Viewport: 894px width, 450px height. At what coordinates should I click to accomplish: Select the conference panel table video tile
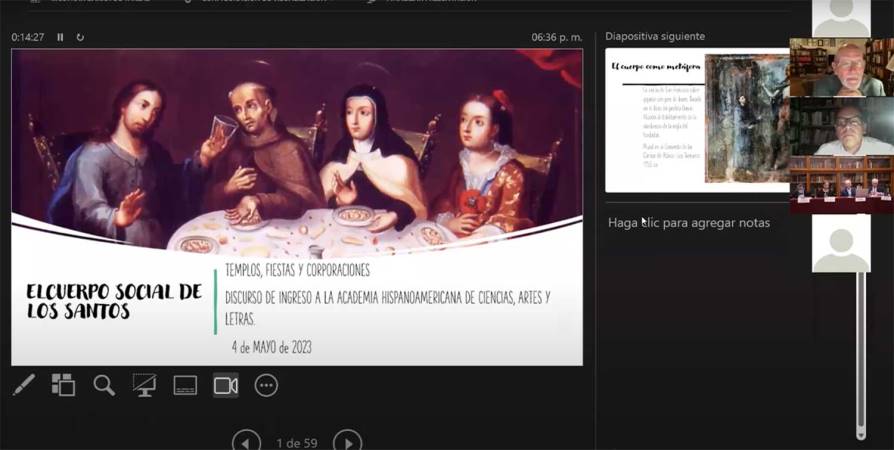tap(842, 184)
